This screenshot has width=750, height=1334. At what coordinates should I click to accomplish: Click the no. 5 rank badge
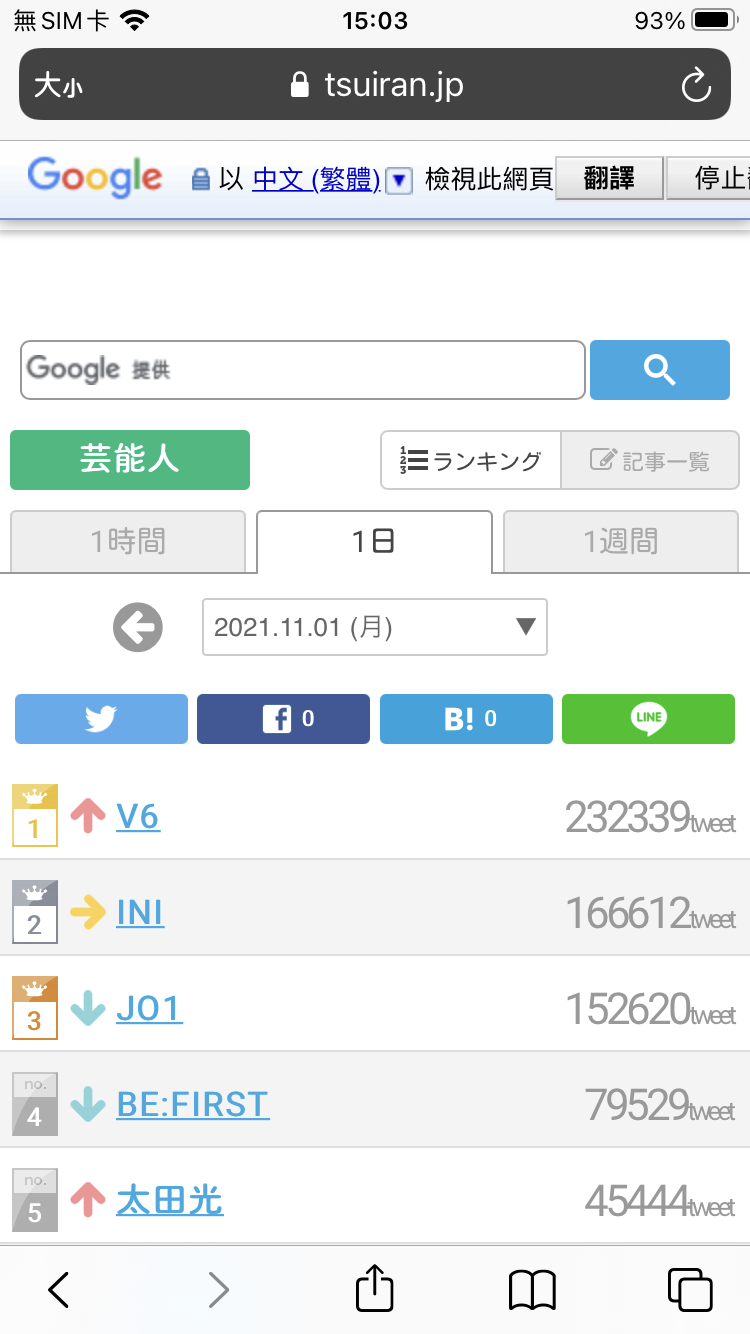pos(35,1200)
